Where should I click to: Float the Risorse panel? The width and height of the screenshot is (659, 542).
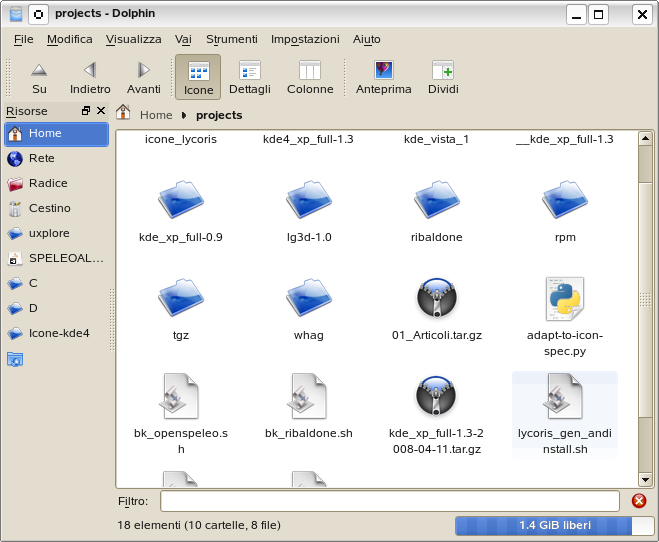[x=86, y=111]
